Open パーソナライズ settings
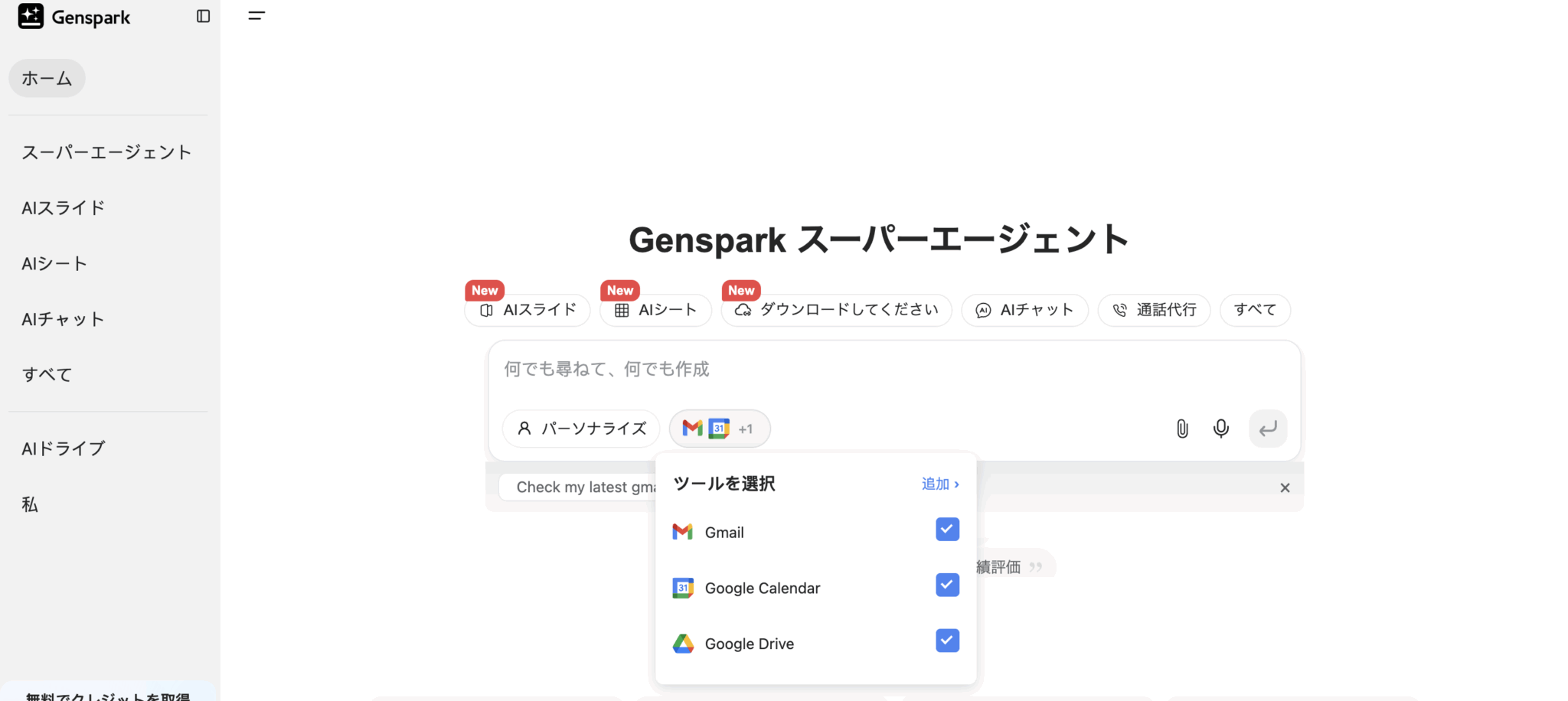Image resolution: width=1568 pixels, height=701 pixels. 580,429
